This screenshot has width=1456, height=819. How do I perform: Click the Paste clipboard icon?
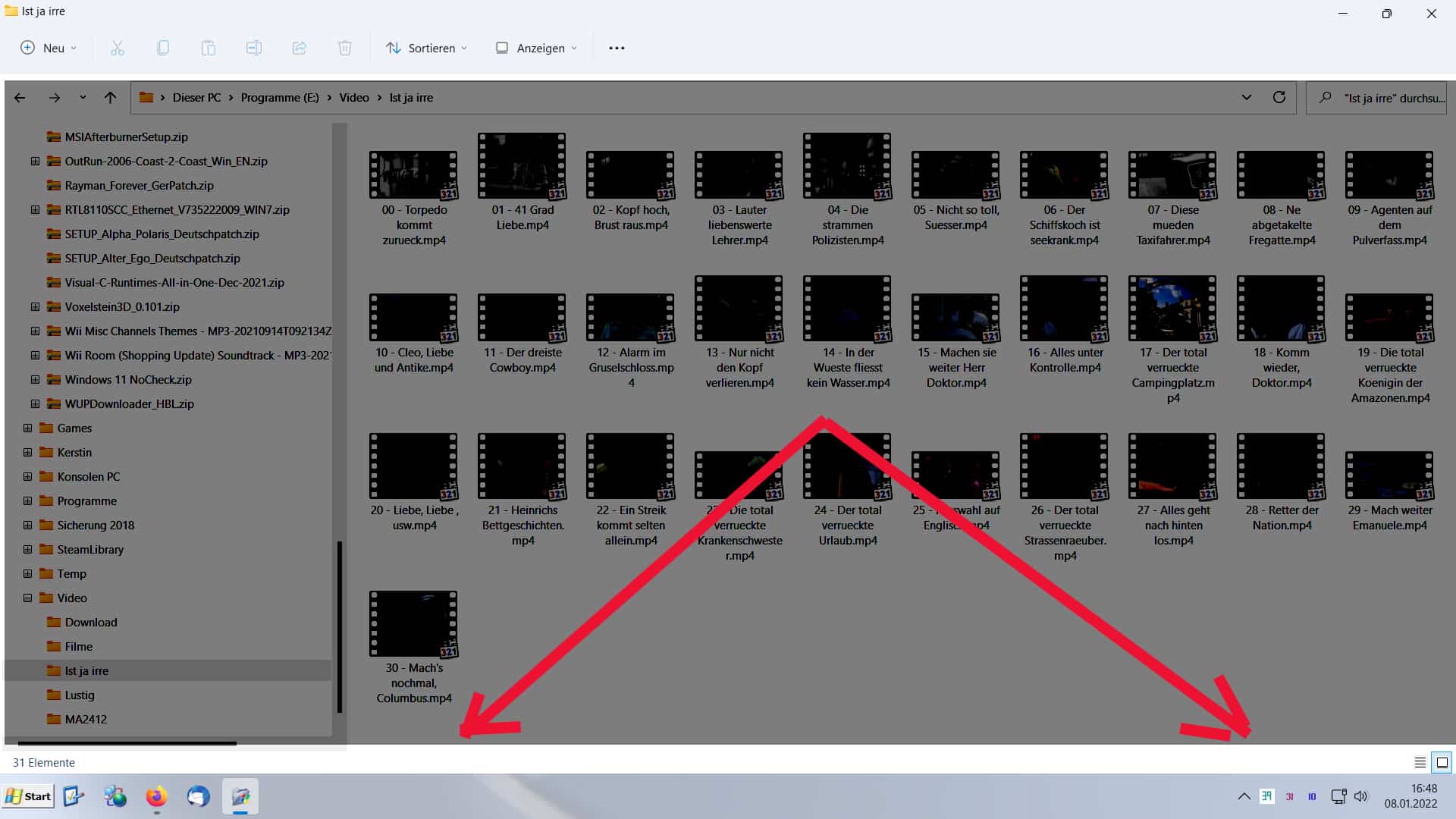208,48
